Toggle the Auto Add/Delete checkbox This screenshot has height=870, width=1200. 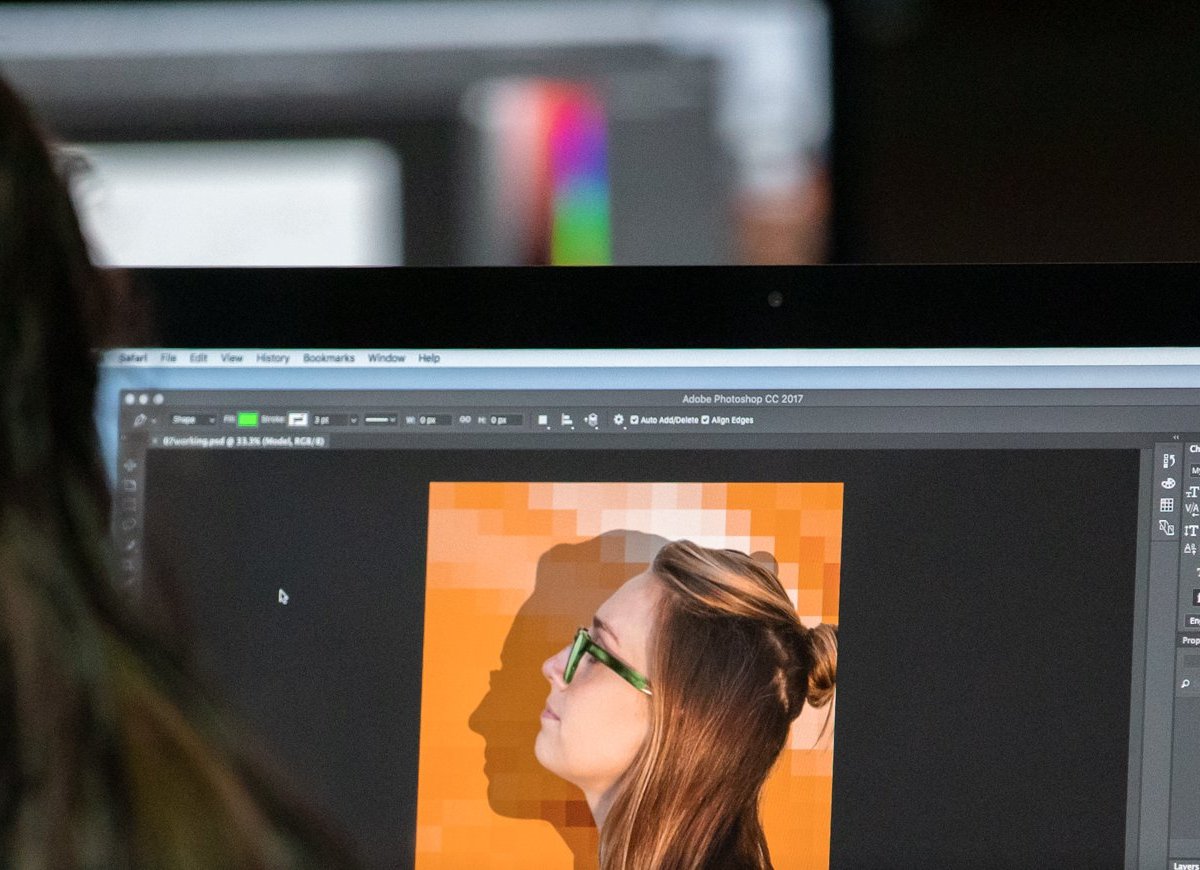click(x=634, y=420)
